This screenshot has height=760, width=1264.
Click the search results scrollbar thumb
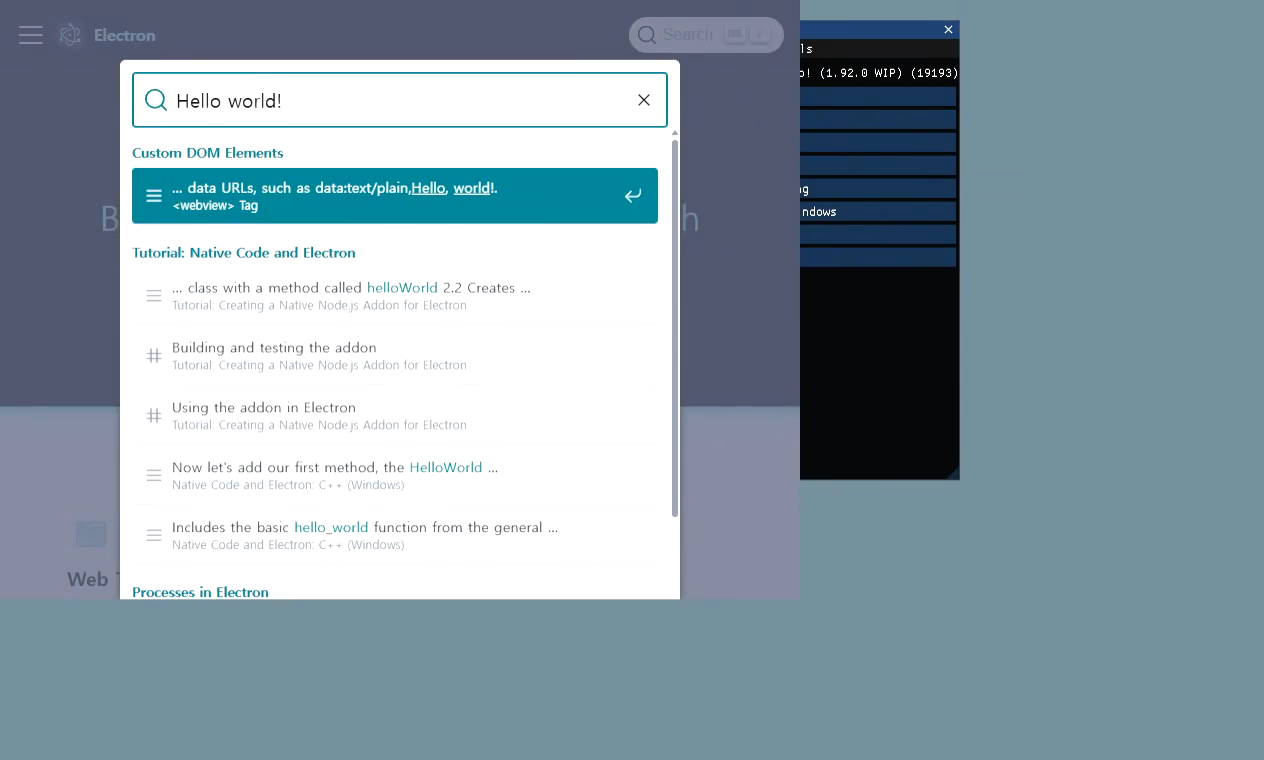pyautogui.click(x=675, y=328)
